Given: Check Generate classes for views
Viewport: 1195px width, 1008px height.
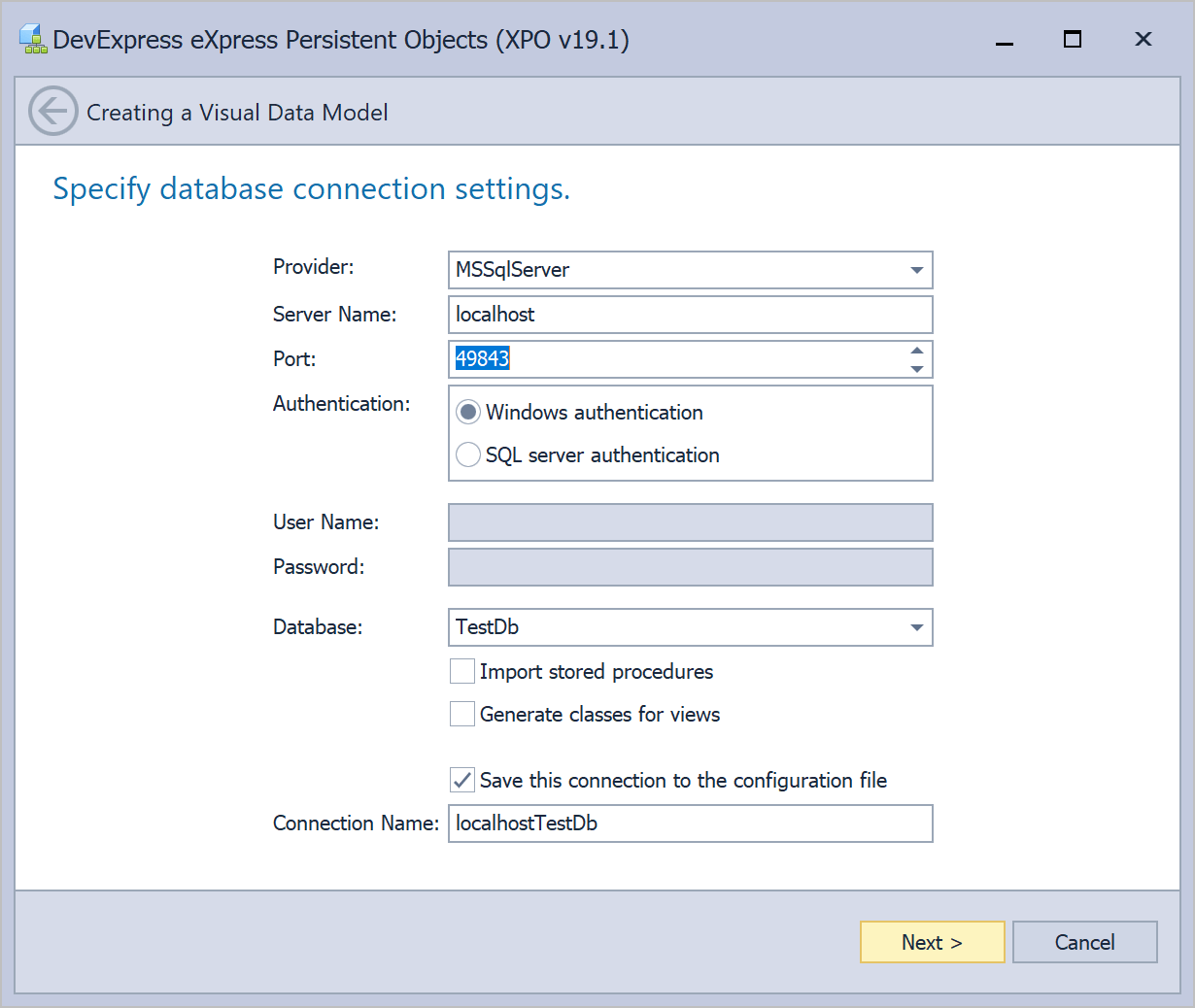Looking at the screenshot, I should click(x=462, y=715).
